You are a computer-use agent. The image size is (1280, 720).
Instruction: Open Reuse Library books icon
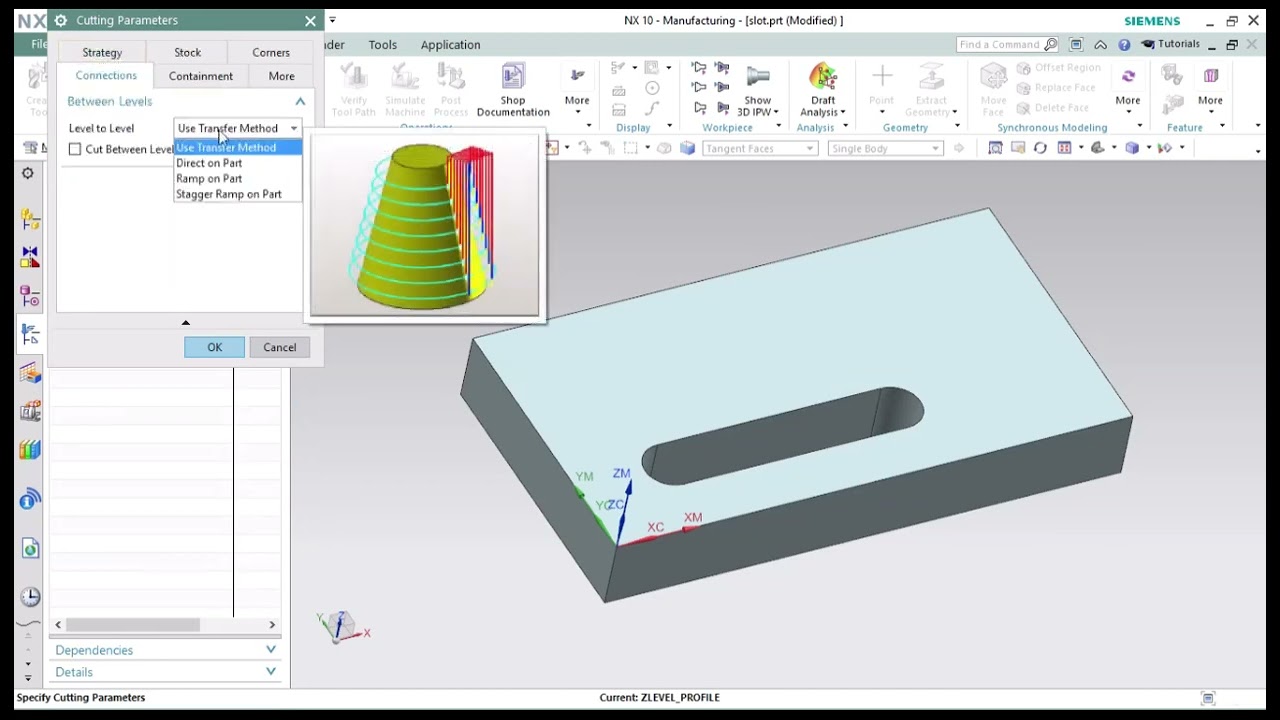[x=30, y=449]
